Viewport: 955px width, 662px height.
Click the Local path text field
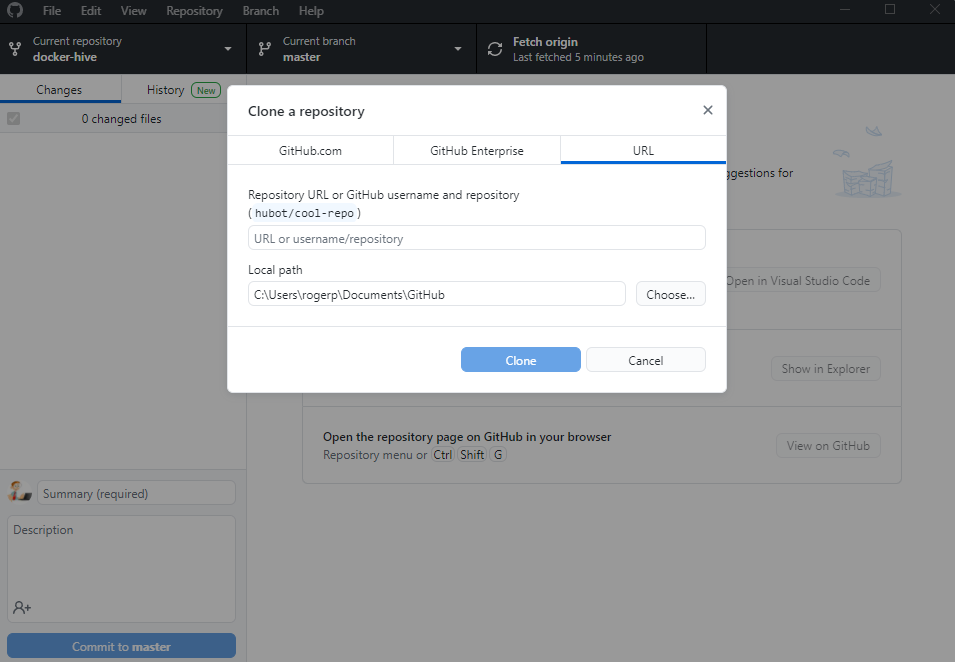click(436, 294)
